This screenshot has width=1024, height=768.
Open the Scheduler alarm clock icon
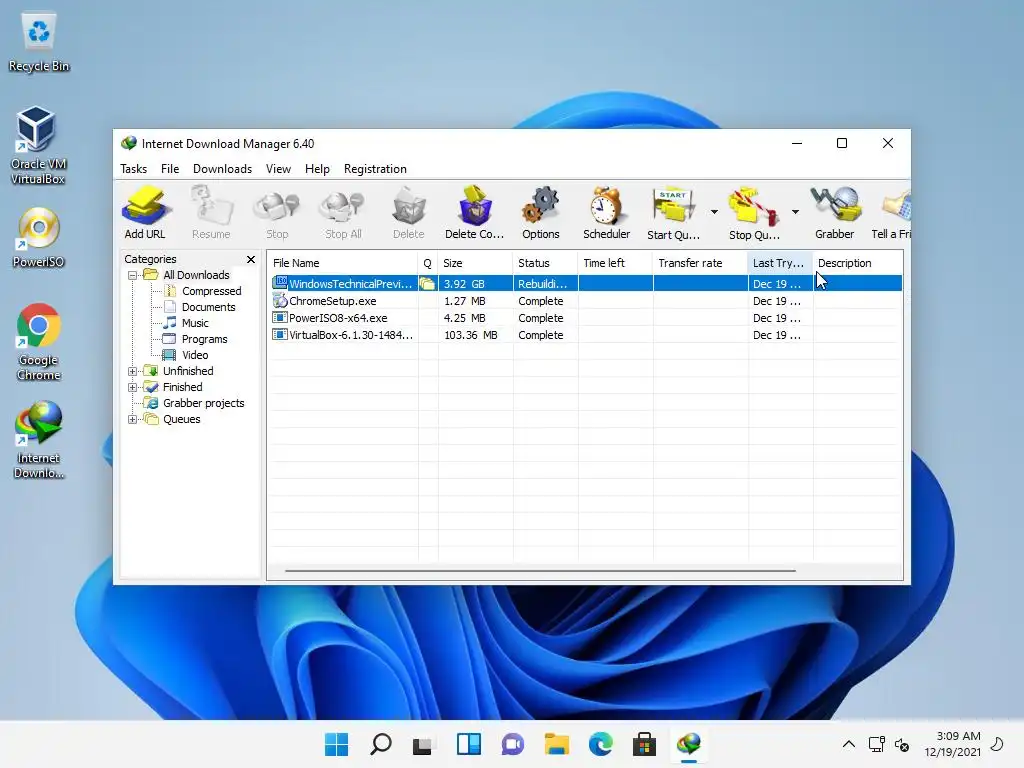(606, 213)
